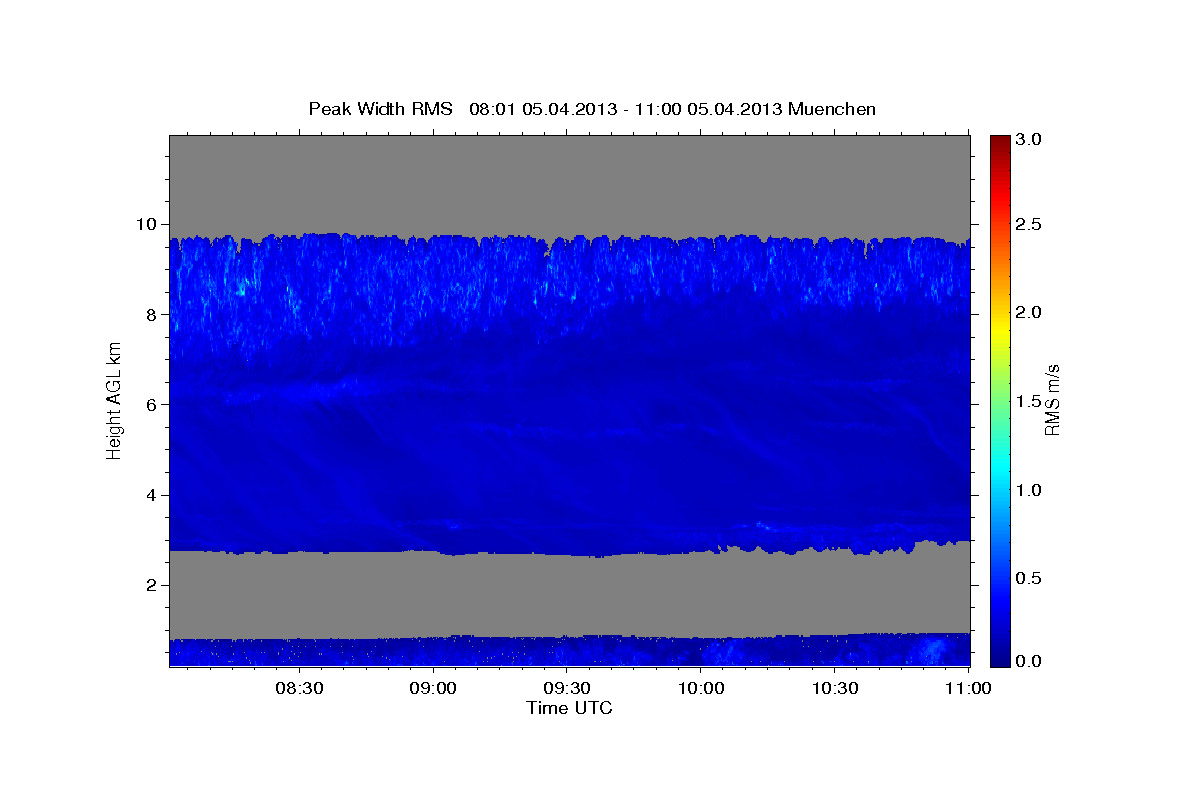Click the 'Time UTC' axis label

[x=569, y=708]
